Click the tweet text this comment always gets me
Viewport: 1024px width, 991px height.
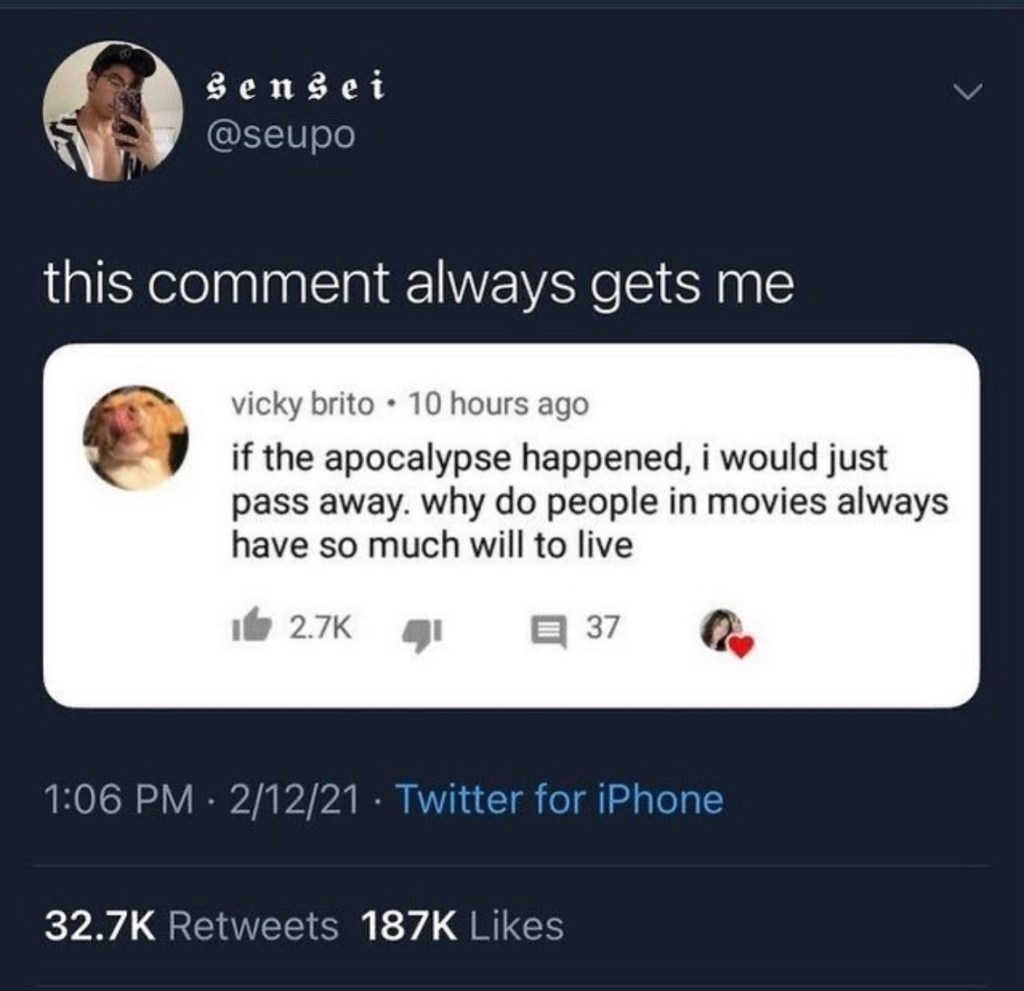tap(419, 285)
